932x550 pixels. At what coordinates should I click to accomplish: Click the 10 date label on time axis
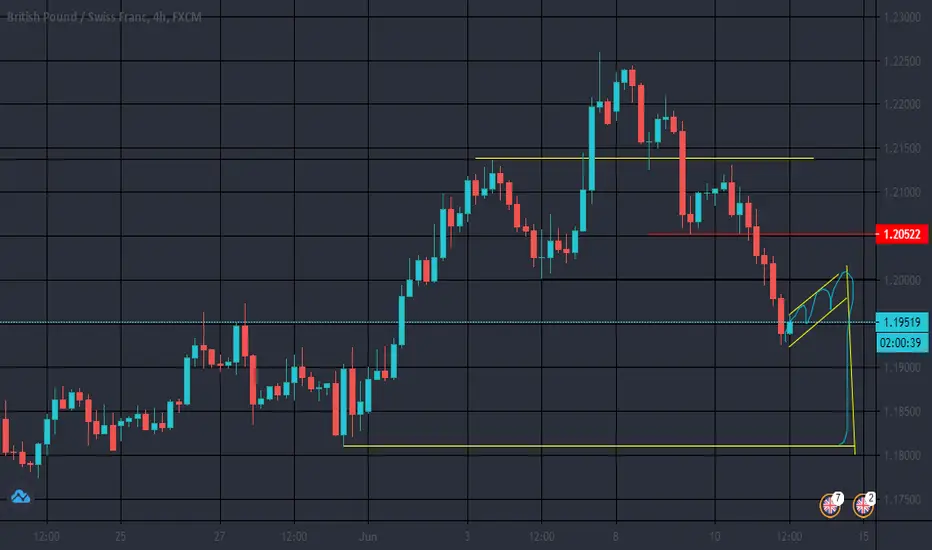click(x=714, y=536)
